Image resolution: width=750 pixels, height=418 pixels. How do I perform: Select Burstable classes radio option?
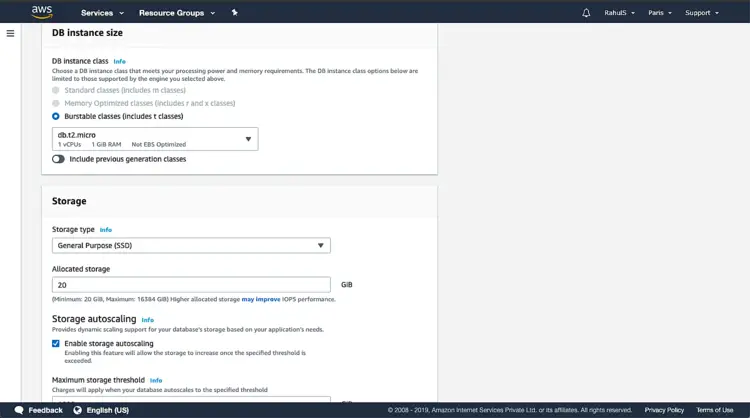coord(55,116)
